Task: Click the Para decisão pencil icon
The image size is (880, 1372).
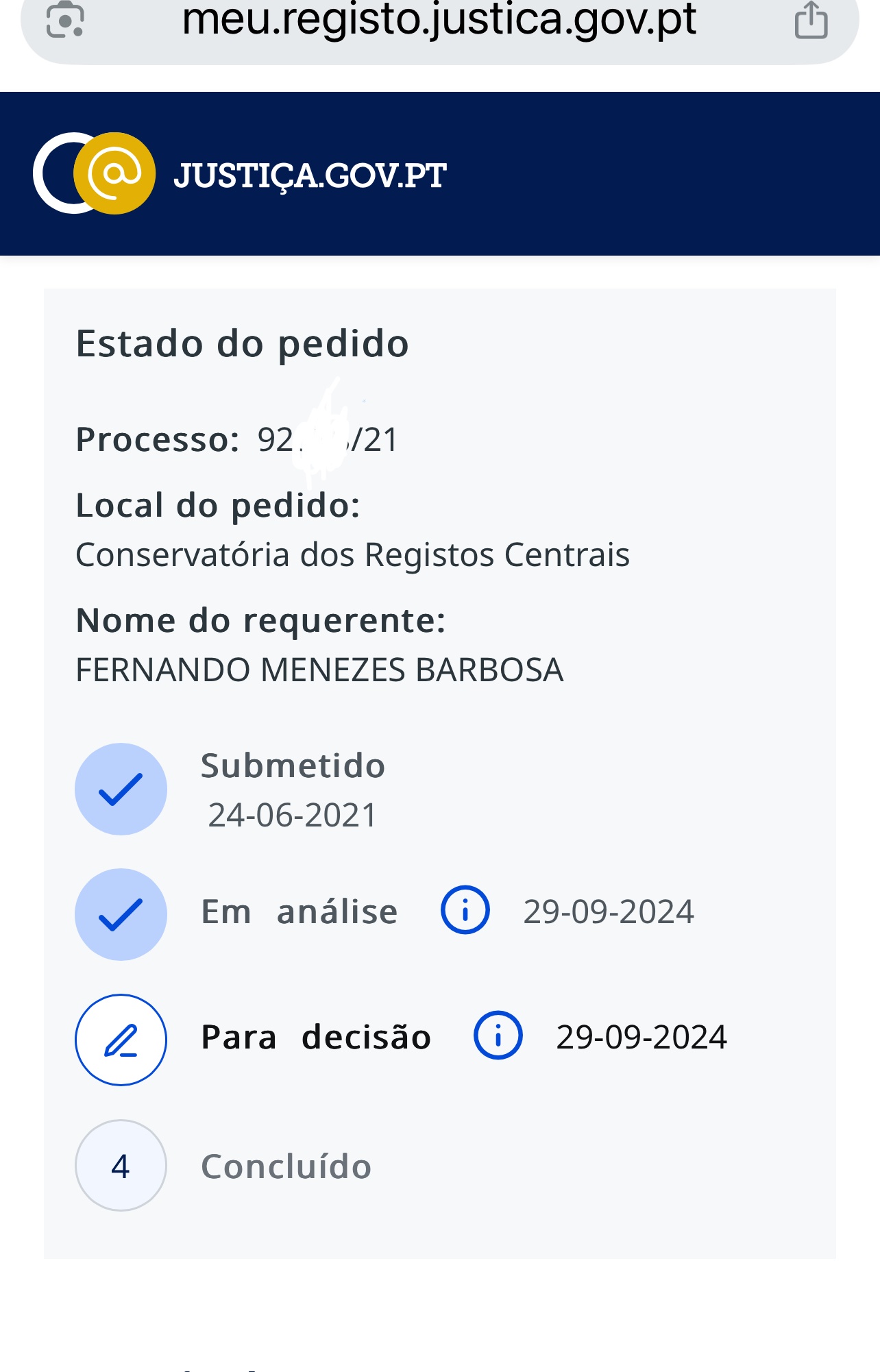Action: point(121,1040)
